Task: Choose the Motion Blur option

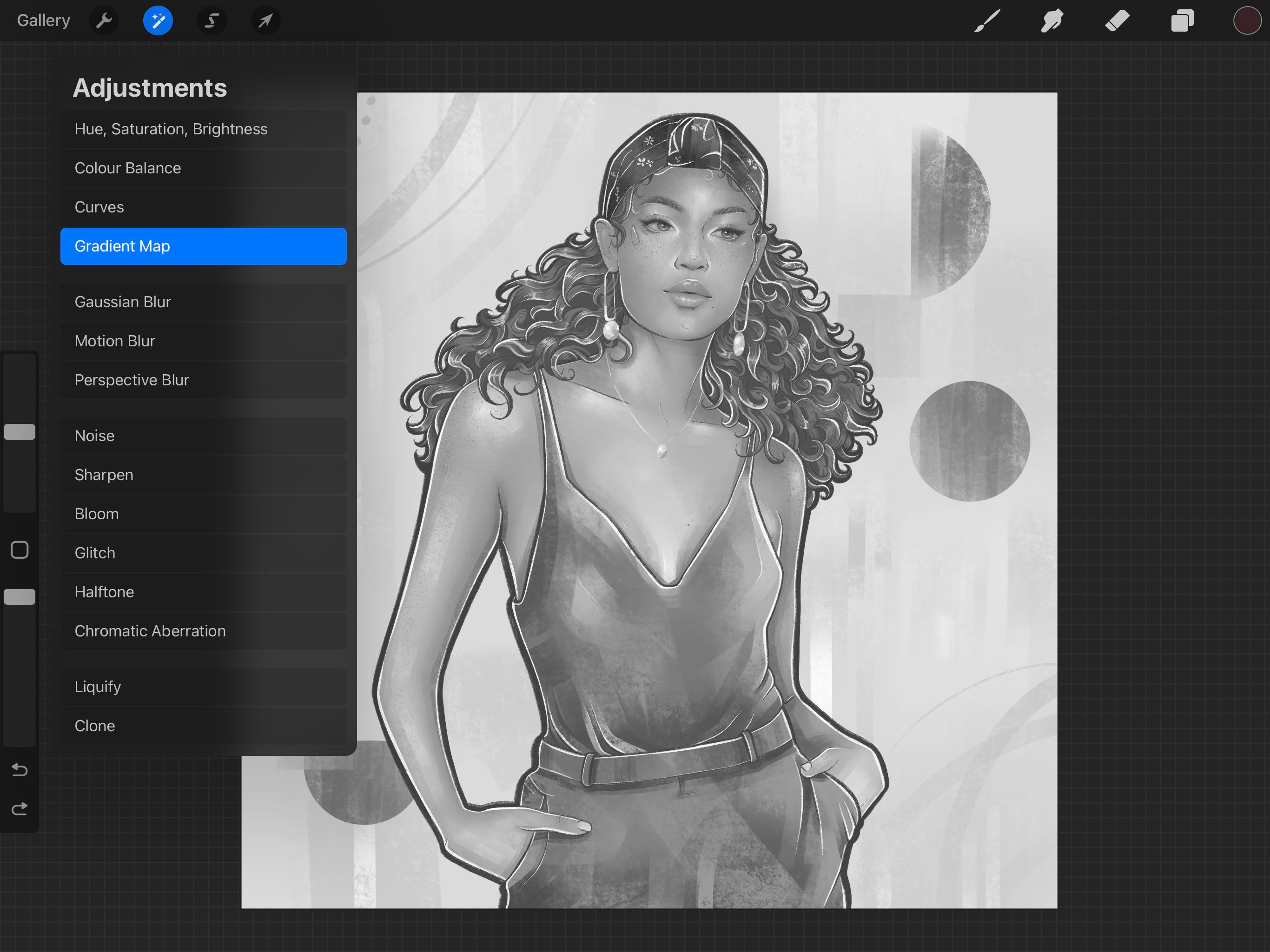Action: tap(203, 340)
